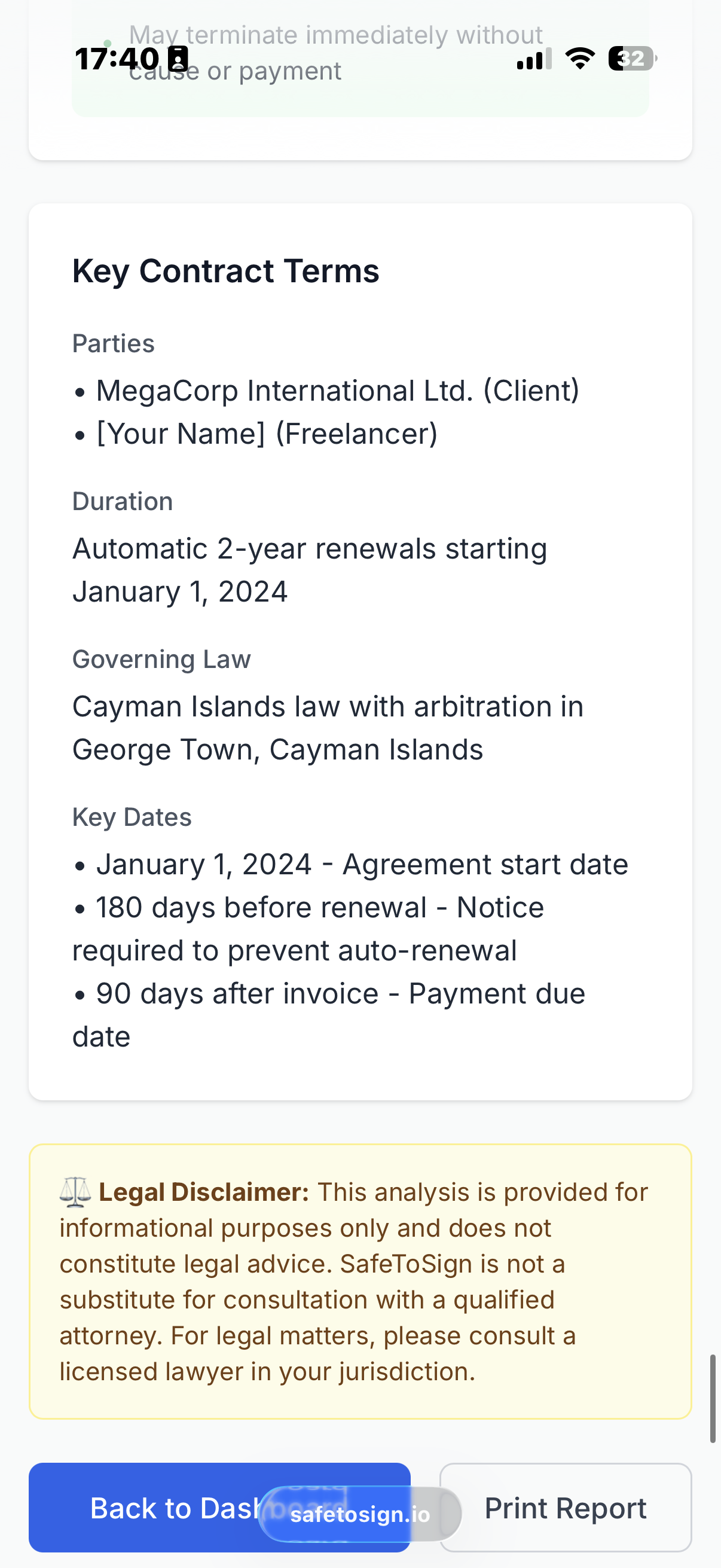Image resolution: width=721 pixels, height=1568 pixels.
Task: Click the scales icon in Legal Disclaimer
Action: tap(75, 1192)
